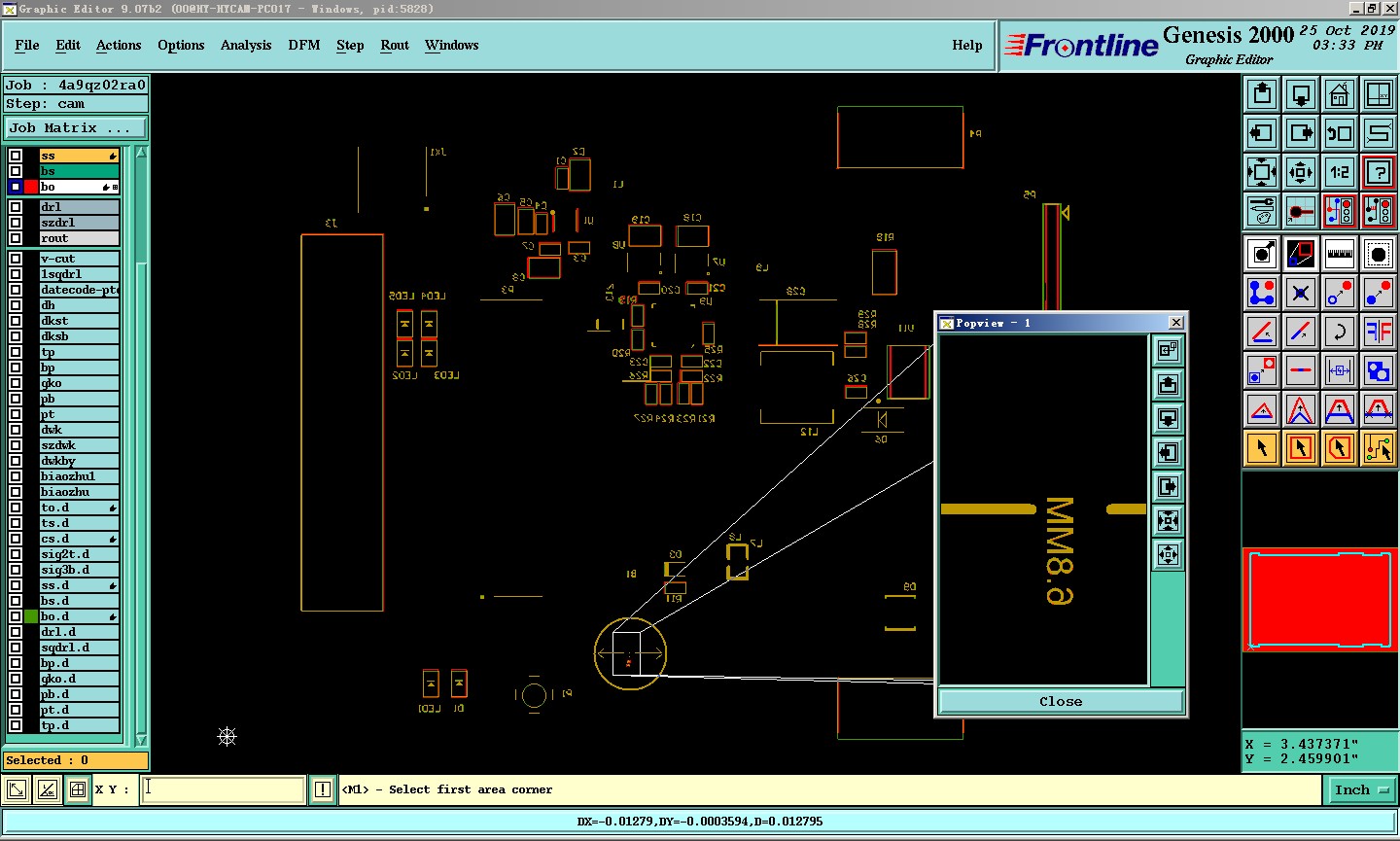Click the red color swatch of bo layer

pyautogui.click(x=31, y=187)
